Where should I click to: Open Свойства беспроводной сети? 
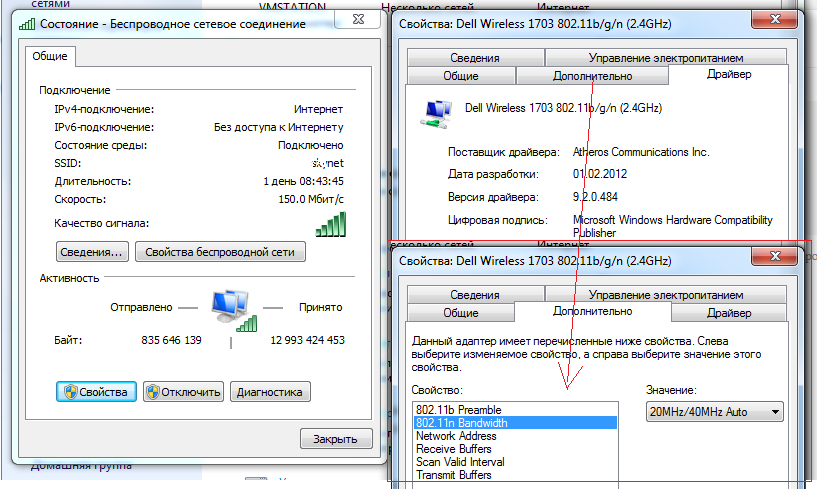click(220, 252)
